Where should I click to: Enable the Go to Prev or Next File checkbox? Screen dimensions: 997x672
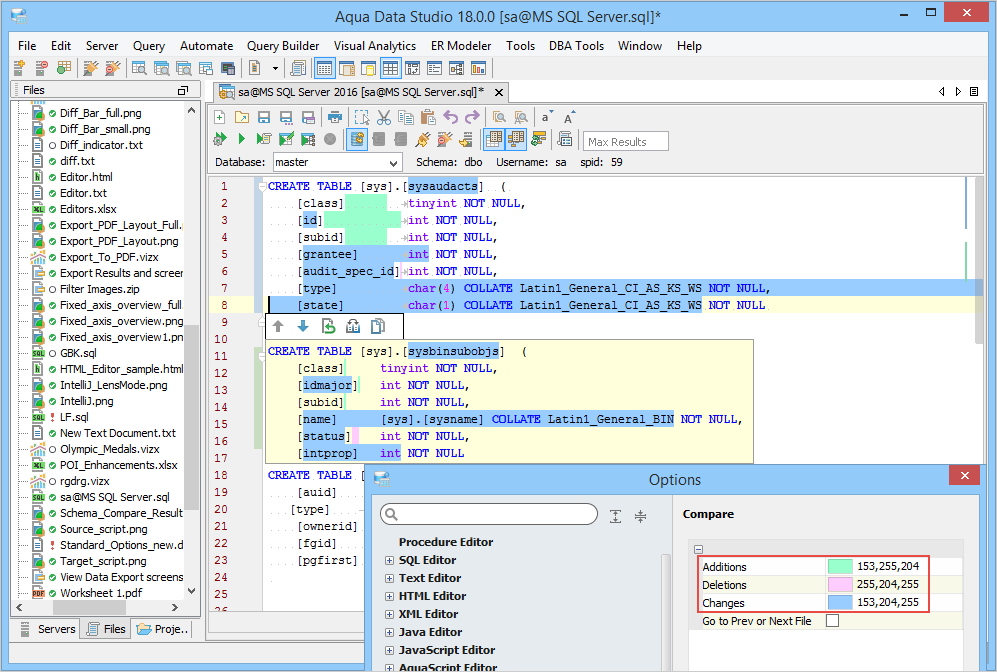coord(833,621)
